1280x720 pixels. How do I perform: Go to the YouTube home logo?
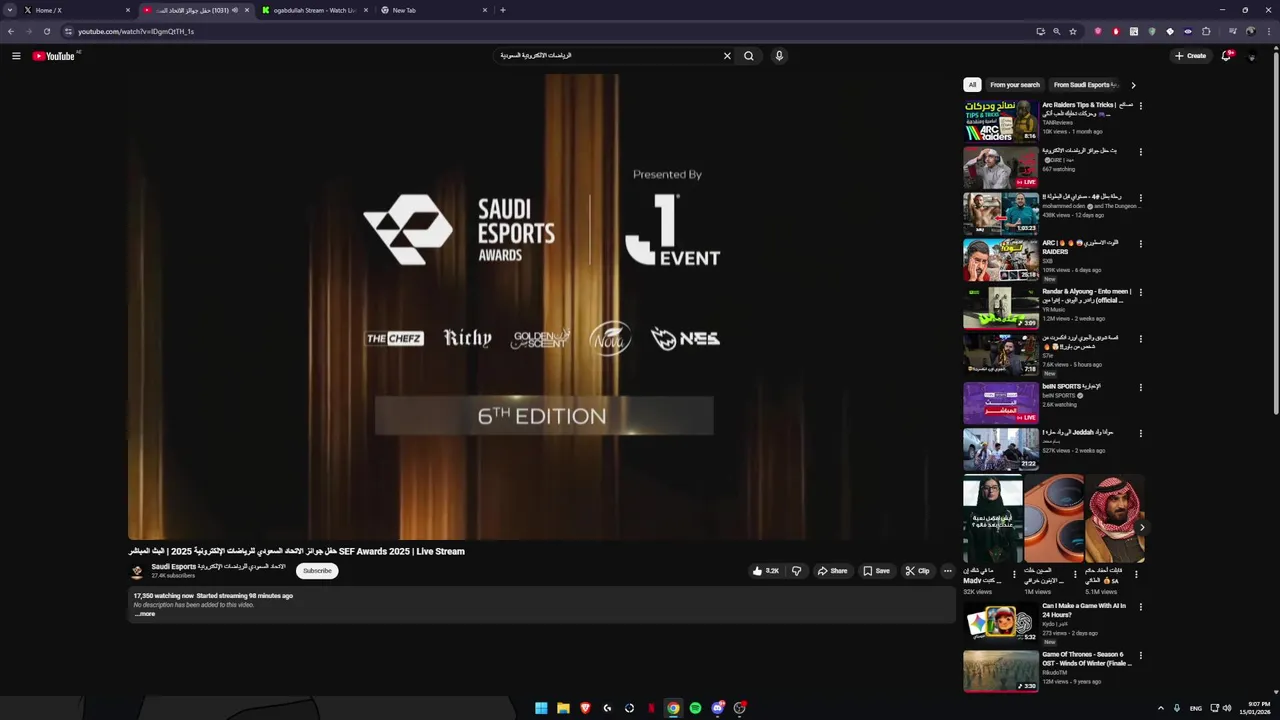[x=54, y=56]
